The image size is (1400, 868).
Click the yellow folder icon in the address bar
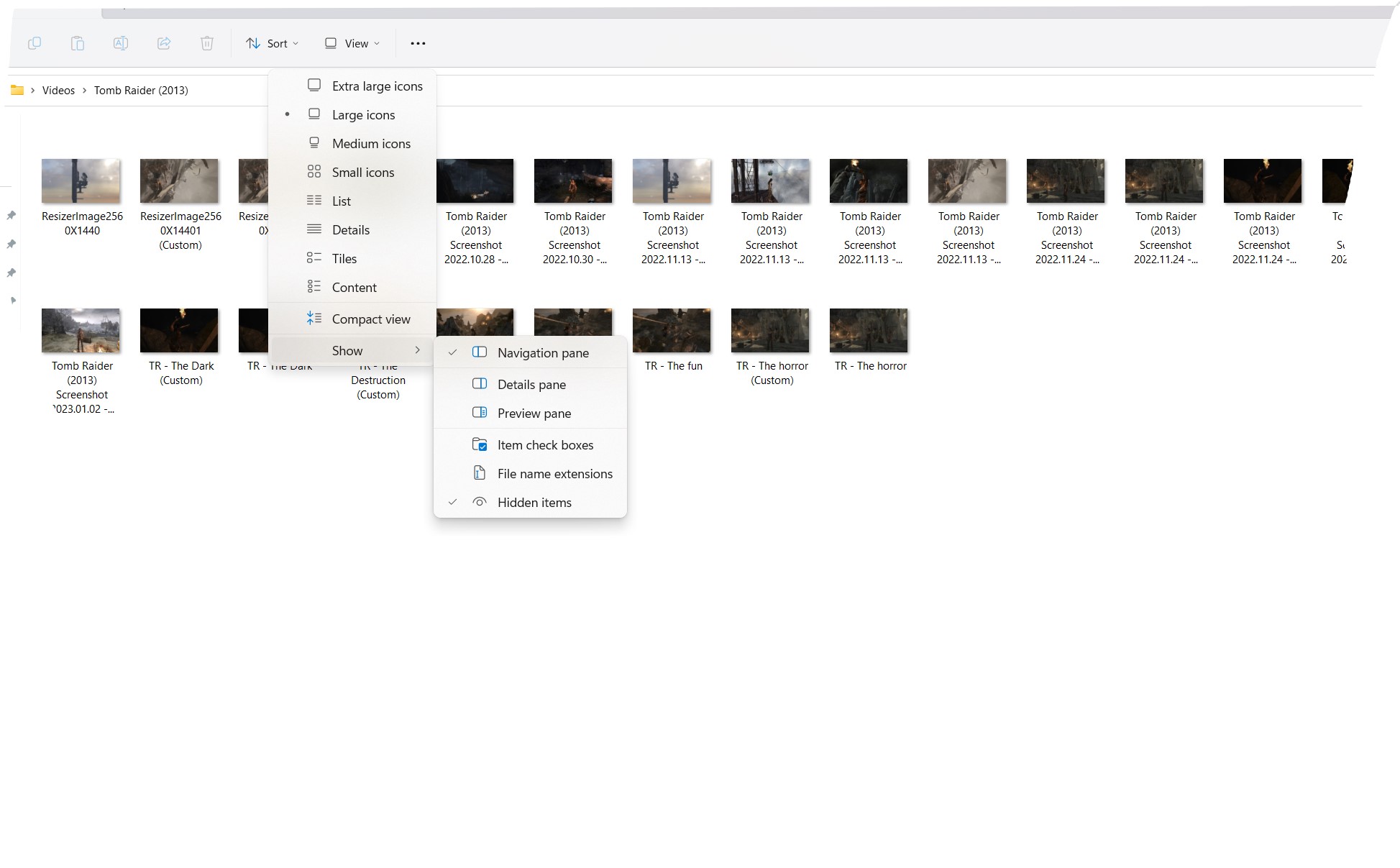[17, 90]
